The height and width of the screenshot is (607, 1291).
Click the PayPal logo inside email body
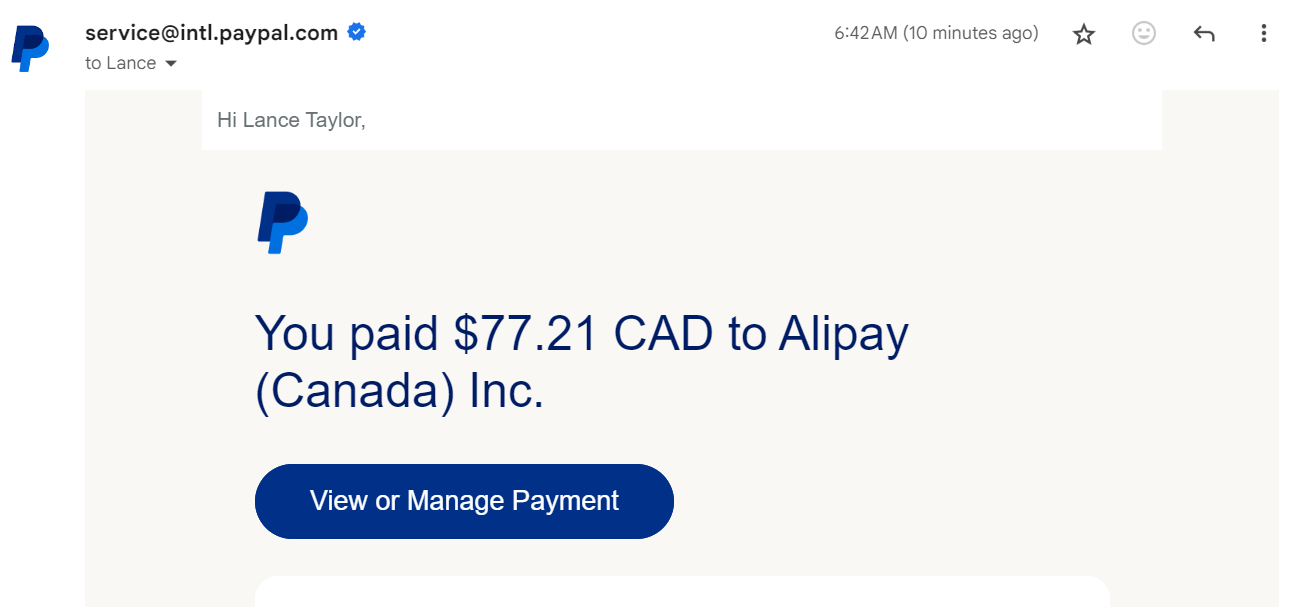282,222
